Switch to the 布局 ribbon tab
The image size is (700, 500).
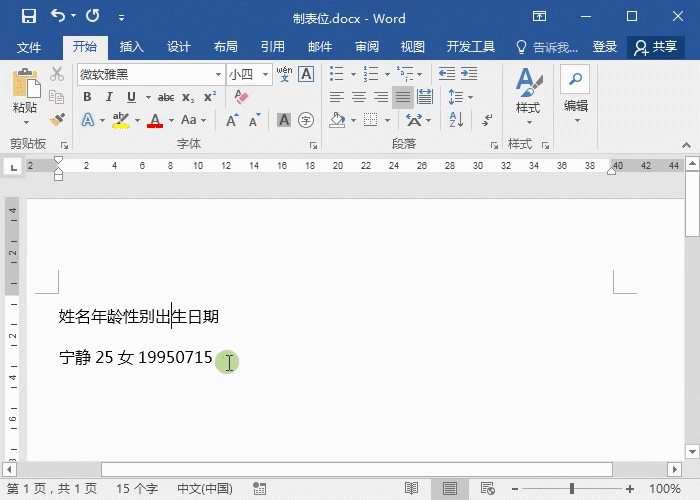pyautogui.click(x=225, y=47)
